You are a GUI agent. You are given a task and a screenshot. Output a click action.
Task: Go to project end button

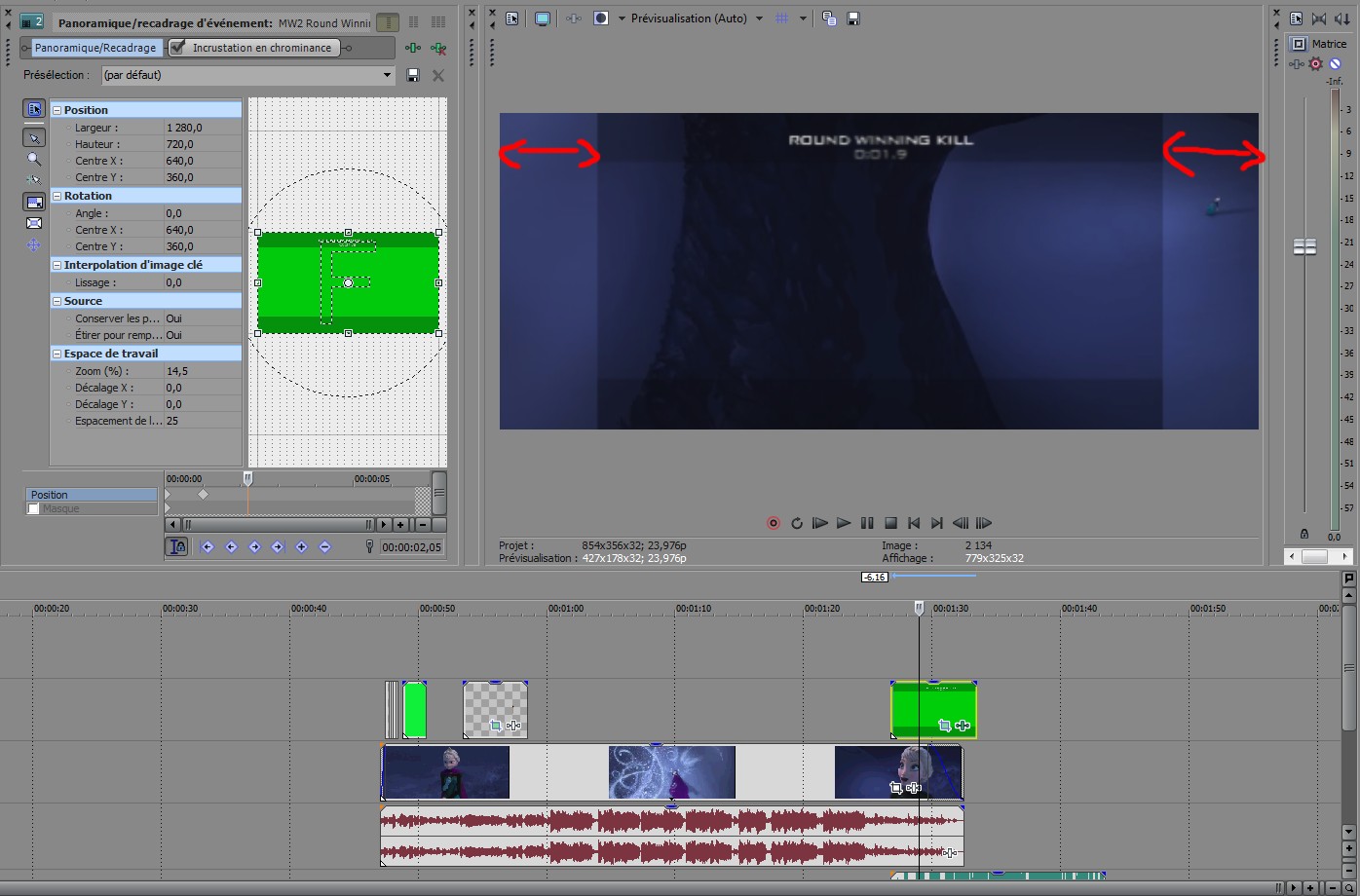tap(937, 523)
